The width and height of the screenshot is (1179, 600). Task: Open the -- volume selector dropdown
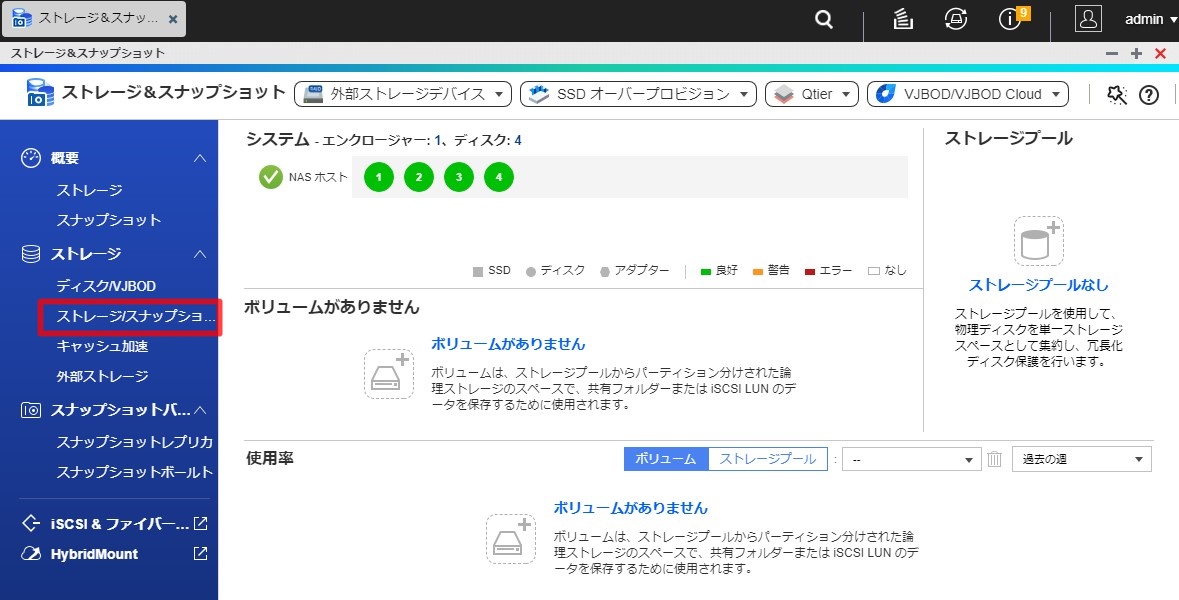(911, 459)
